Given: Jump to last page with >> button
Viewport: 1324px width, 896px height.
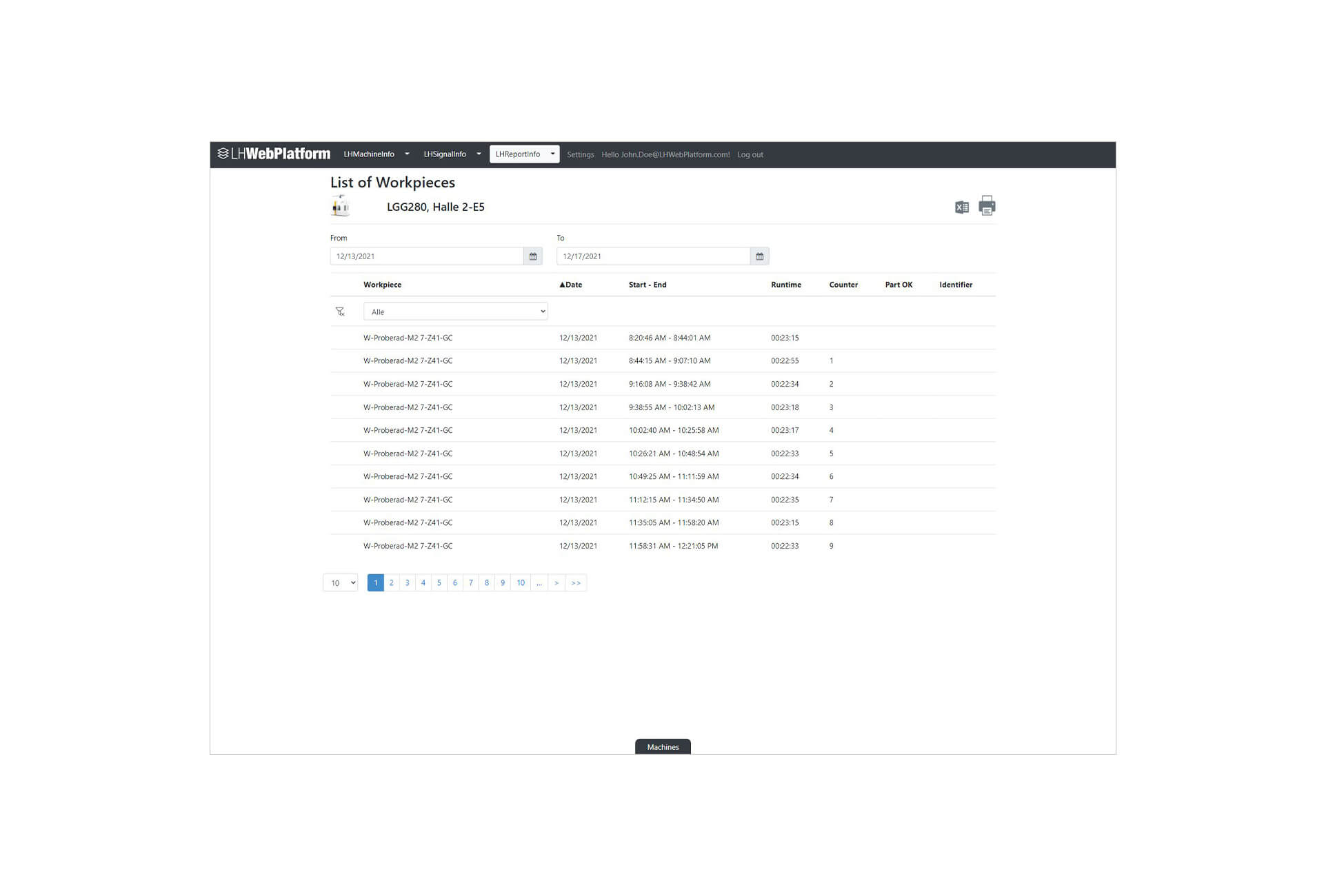Looking at the screenshot, I should [x=576, y=583].
